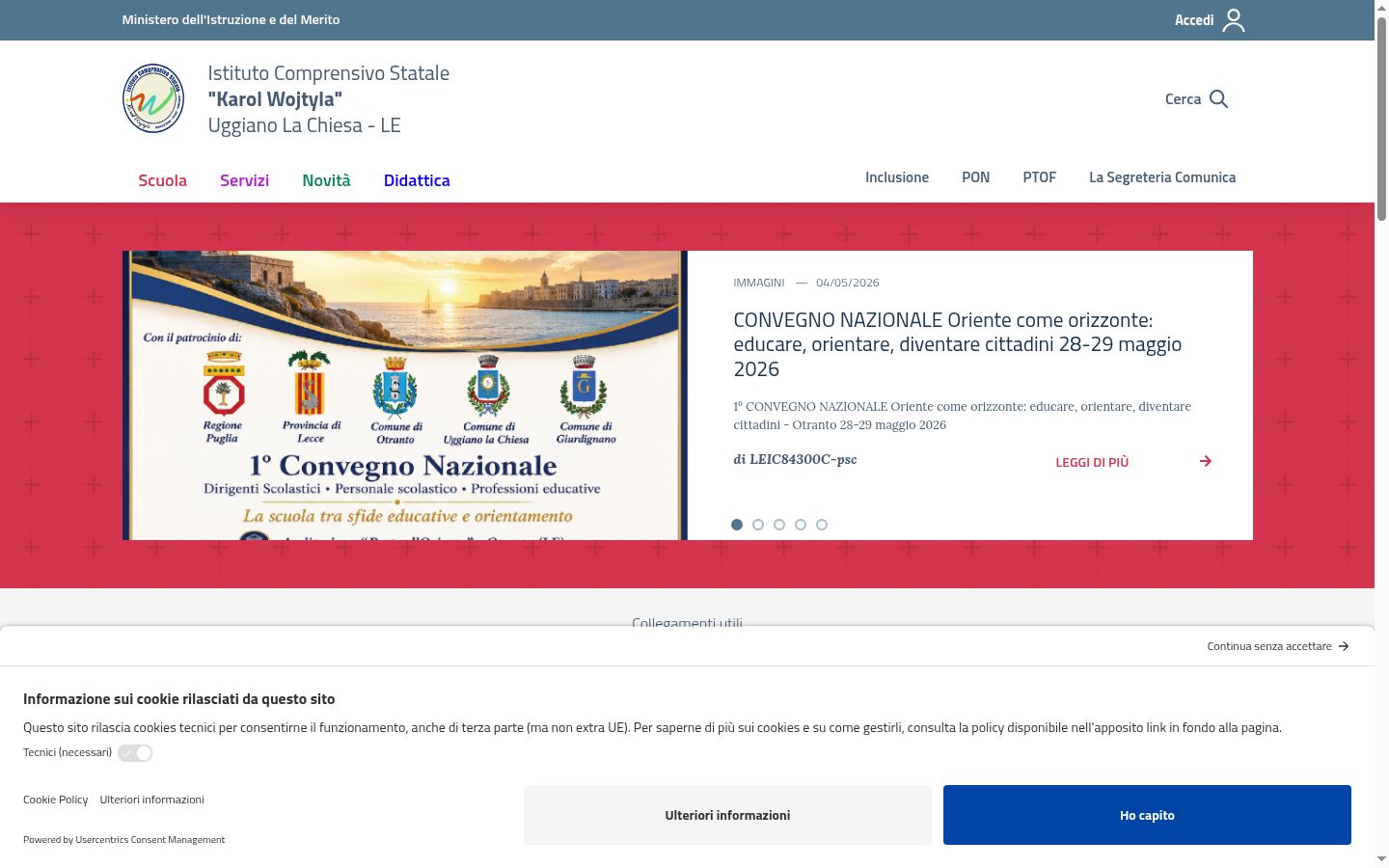Click the user account icon beside Accedi
This screenshot has height=868, width=1389.
pyautogui.click(x=1234, y=20)
